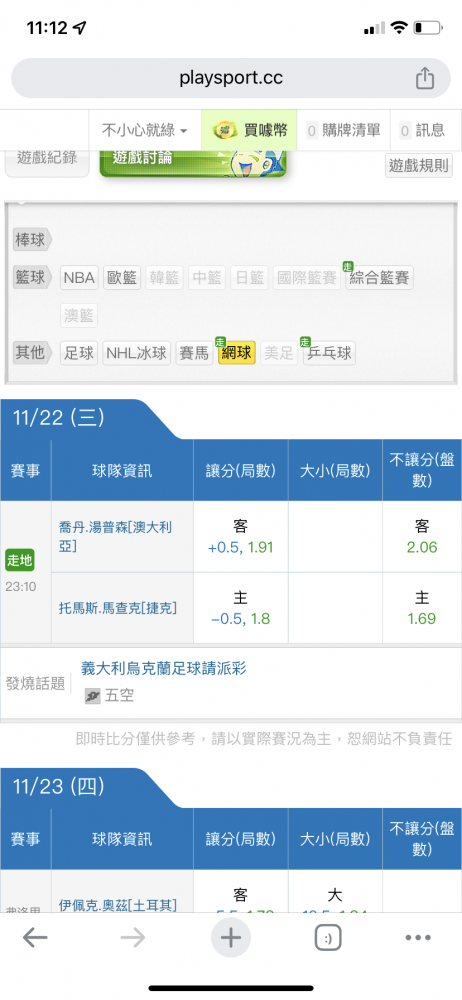Click the 五空 user avatar icon
The width and height of the screenshot is (462, 1000).
point(93,696)
